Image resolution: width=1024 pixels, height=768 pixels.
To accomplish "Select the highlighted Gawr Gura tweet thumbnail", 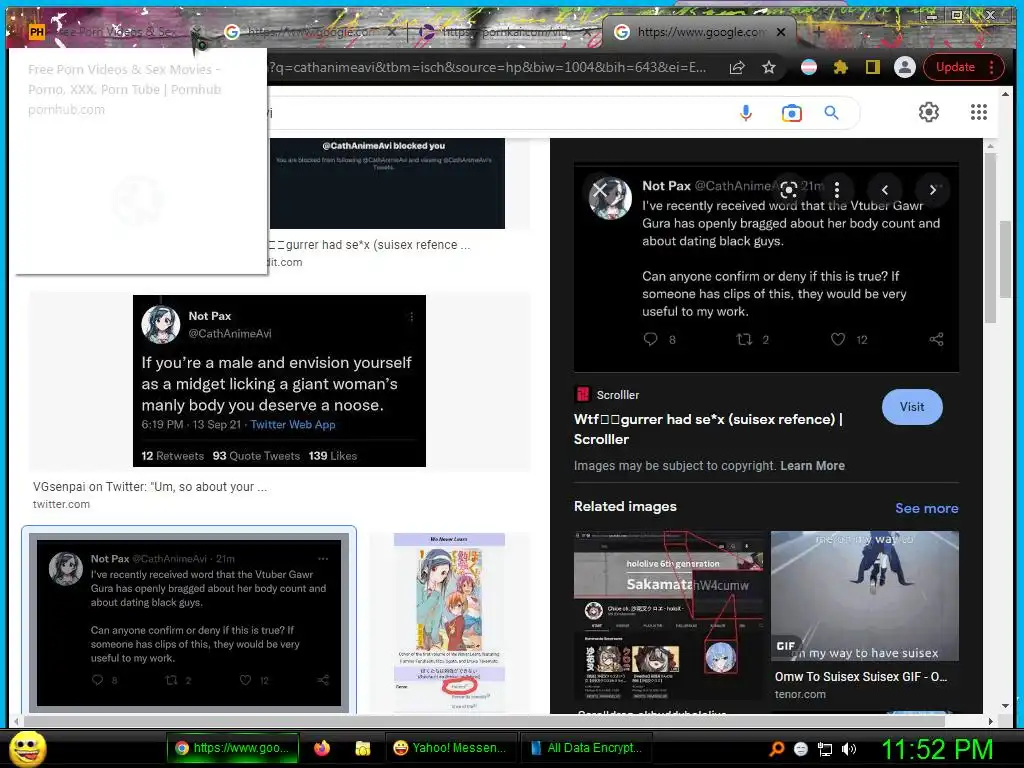I will (x=189, y=622).
